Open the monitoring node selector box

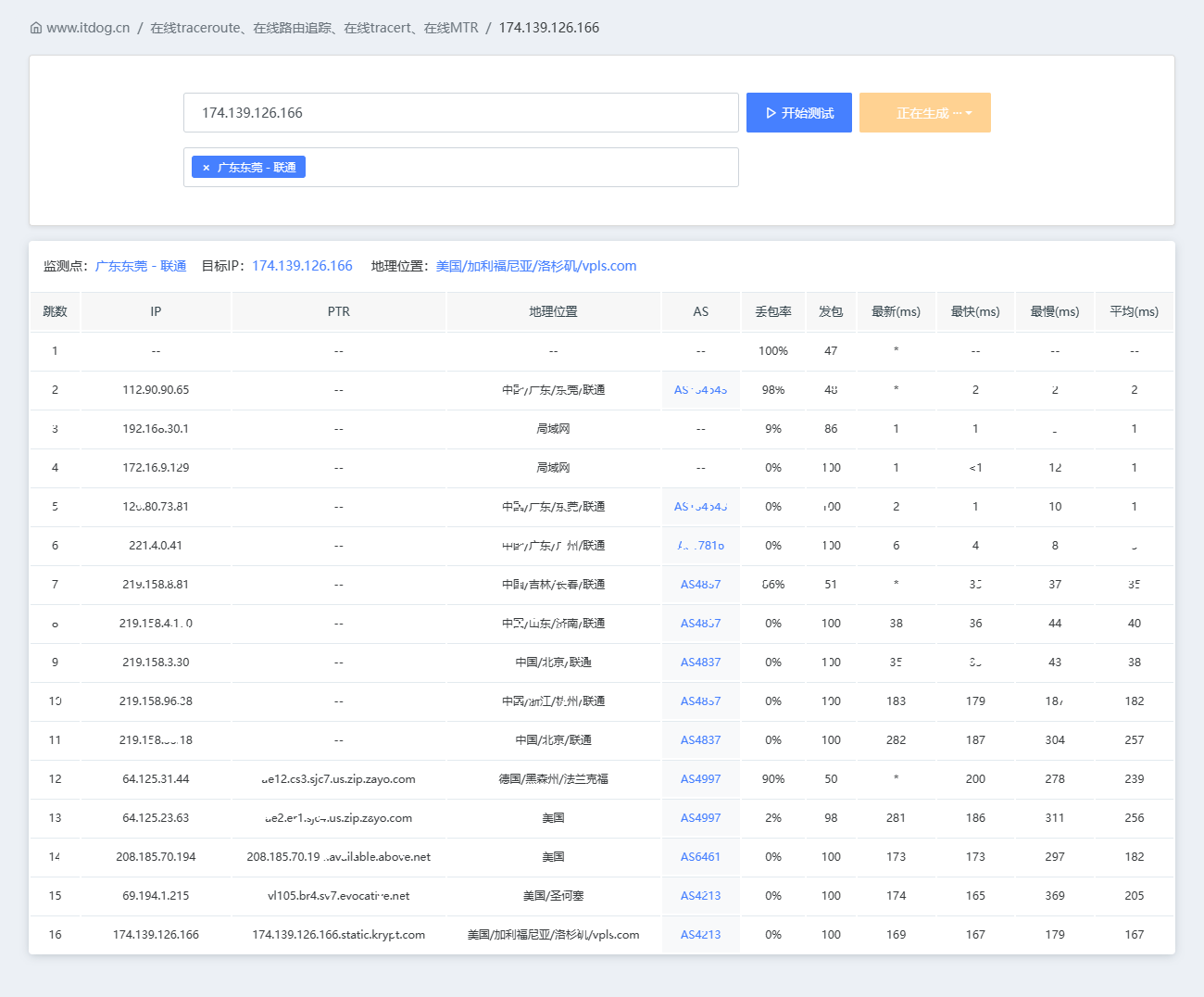461,168
